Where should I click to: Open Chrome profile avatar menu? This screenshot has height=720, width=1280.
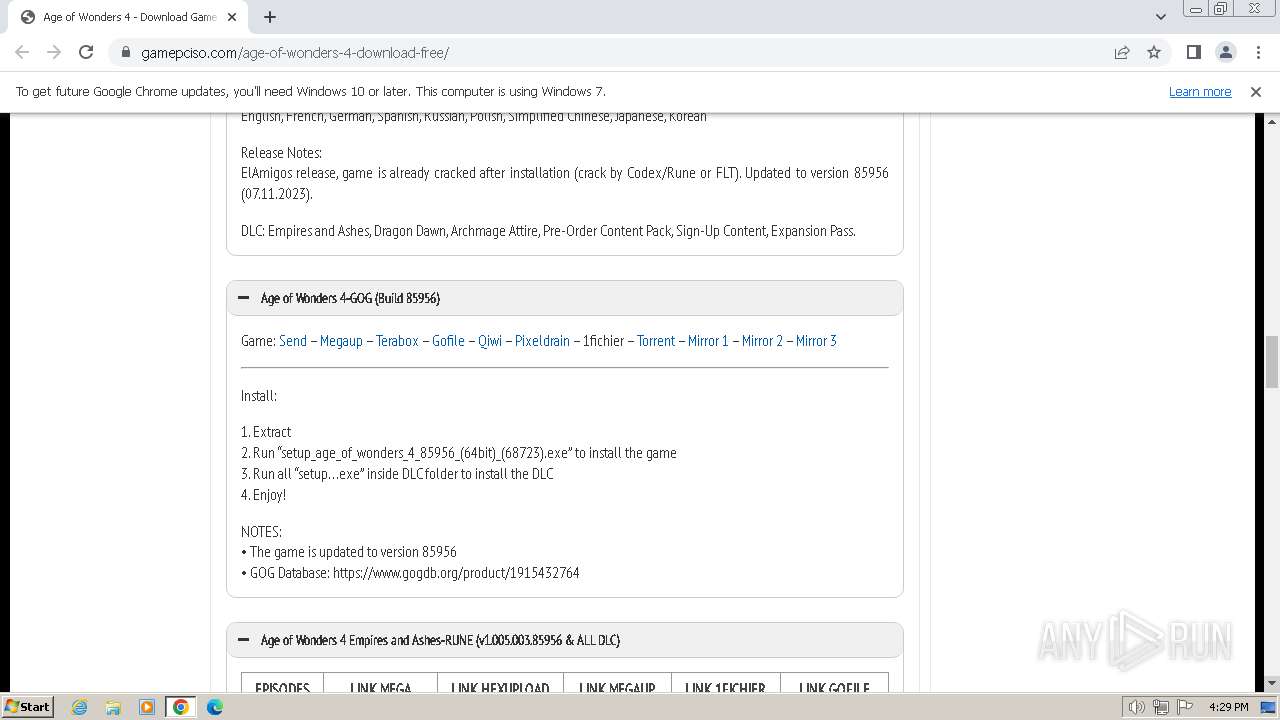point(1225,52)
